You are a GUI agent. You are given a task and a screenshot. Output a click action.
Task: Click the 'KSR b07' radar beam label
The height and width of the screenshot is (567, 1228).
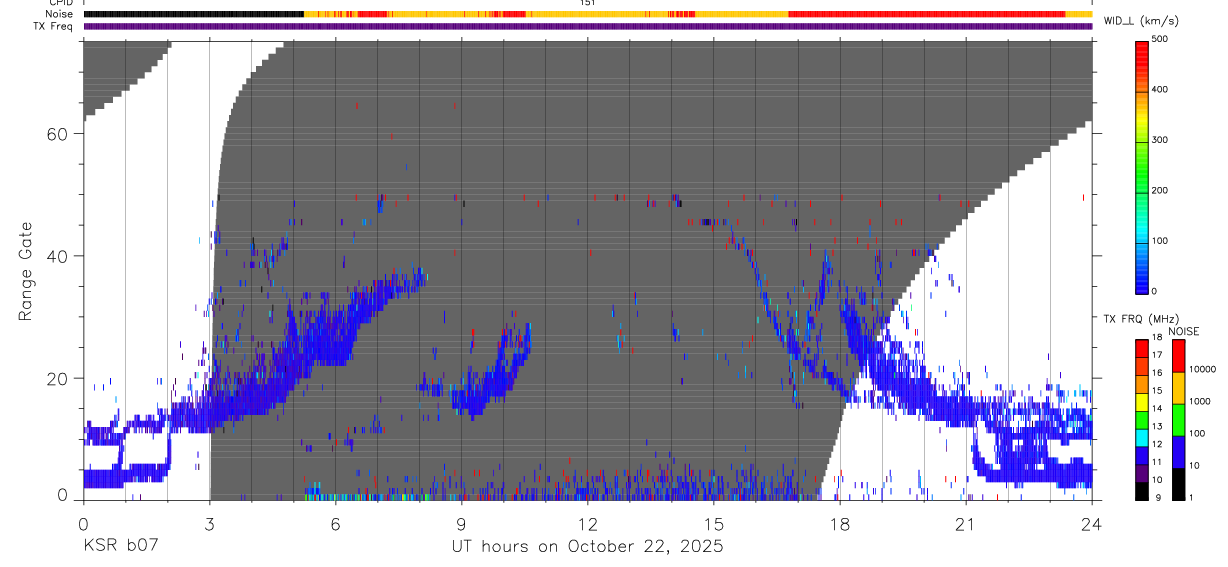coord(120,546)
